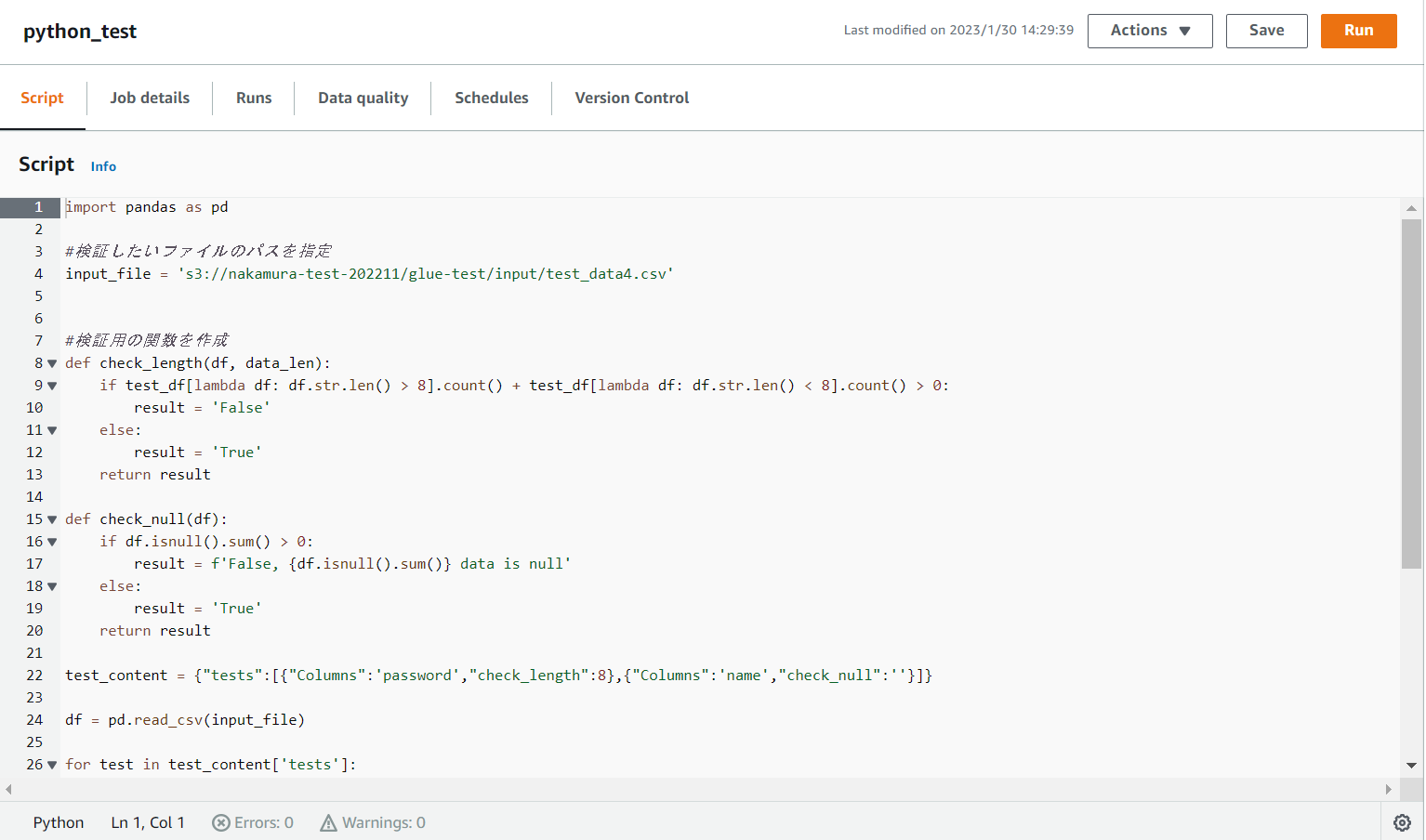Click the scroll up arrow of editor
1426x840 pixels.
tap(1411, 208)
